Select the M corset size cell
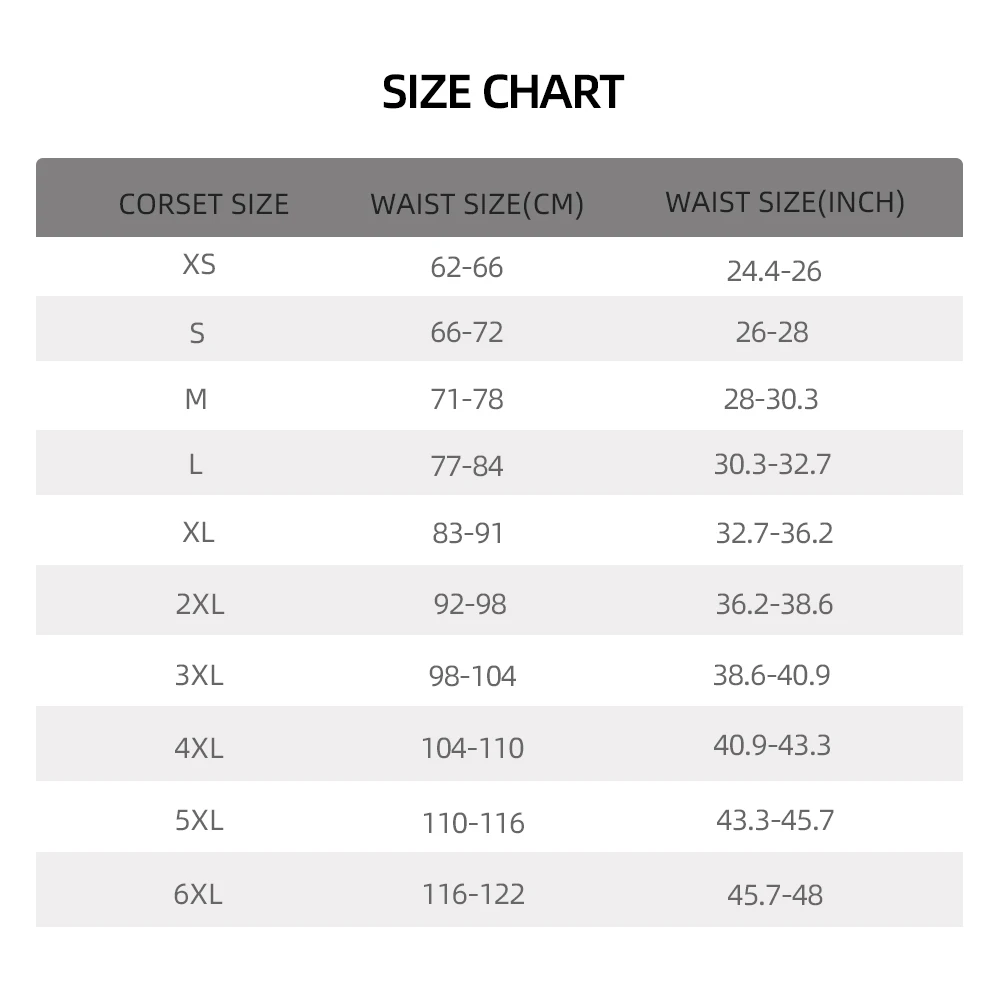This screenshot has height=1000, width=1000. coord(196,399)
